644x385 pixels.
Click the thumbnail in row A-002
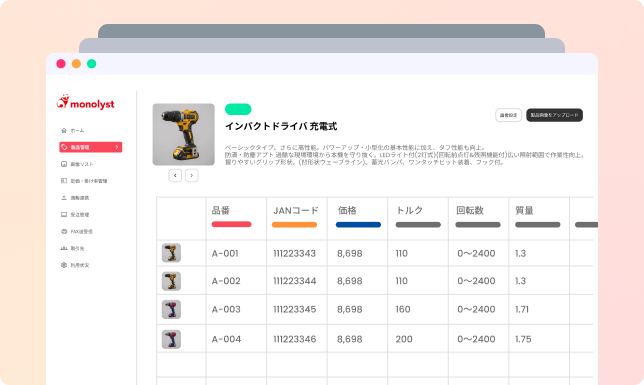pyautogui.click(x=171, y=281)
